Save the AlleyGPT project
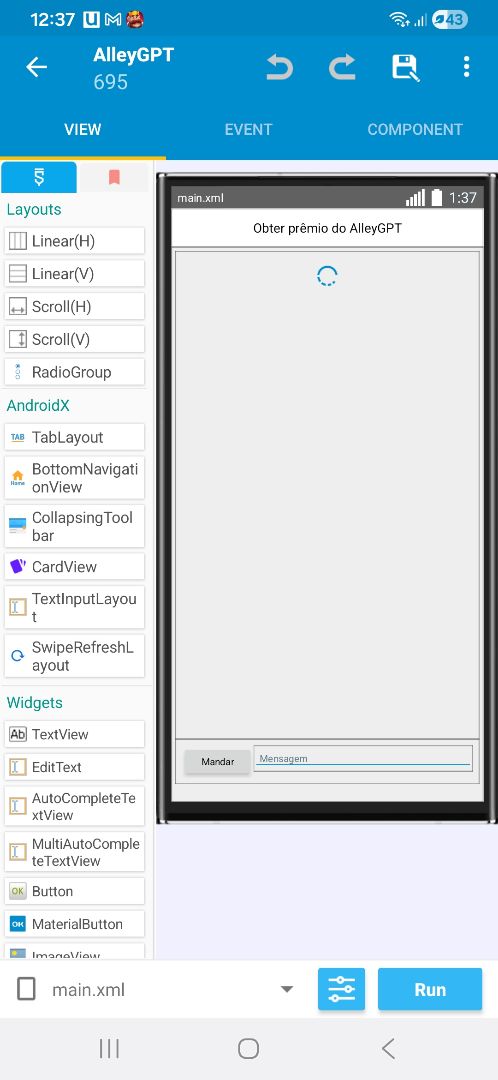The width and height of the screenshot is (498, 1080). pyautogui.click(x=405, y=68)
